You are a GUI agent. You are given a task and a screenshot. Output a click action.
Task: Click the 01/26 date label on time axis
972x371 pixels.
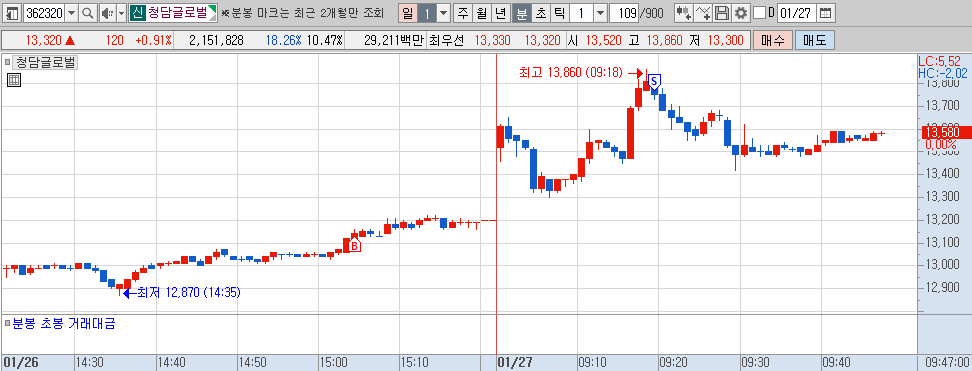point(20,361)
